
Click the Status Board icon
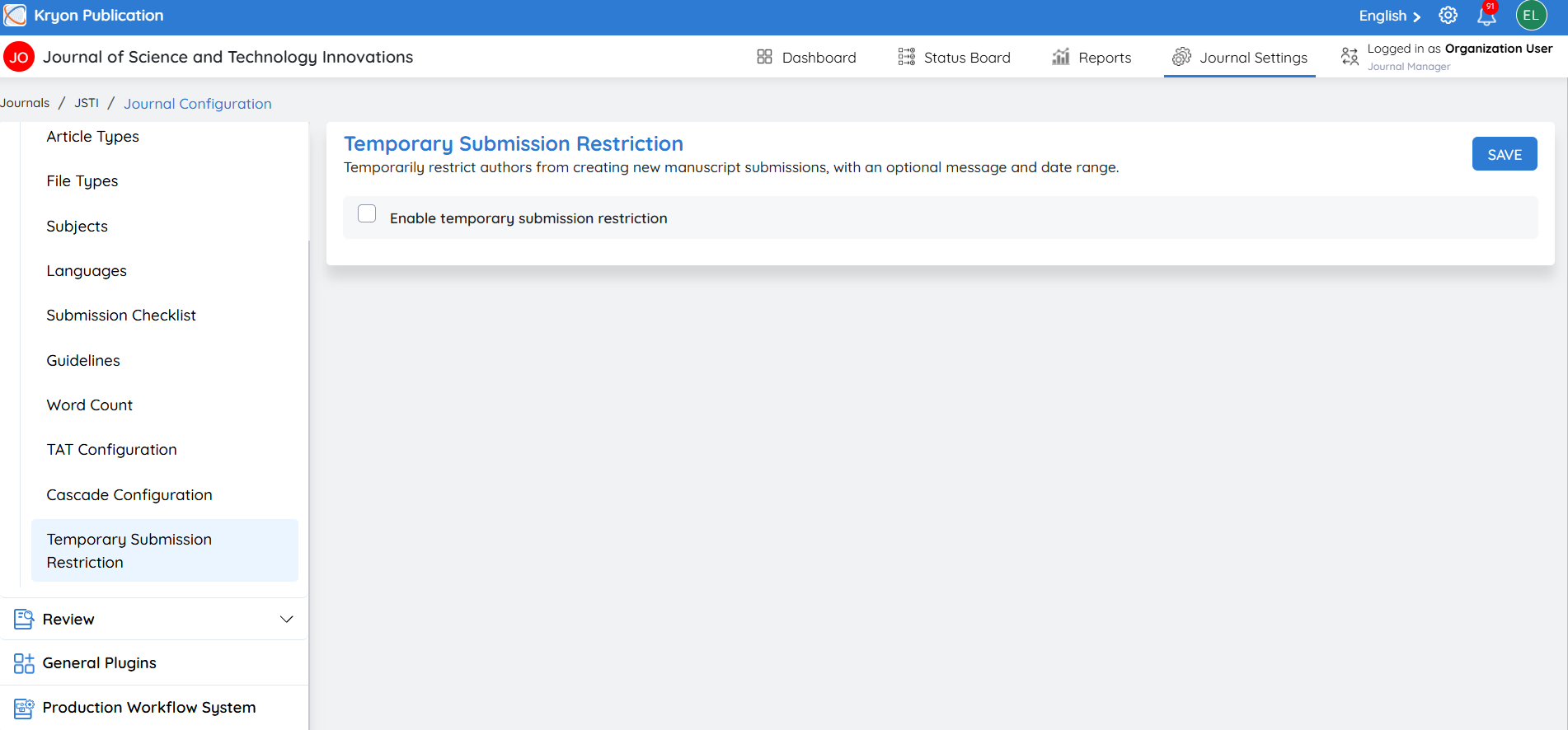[x=906, y=57]
